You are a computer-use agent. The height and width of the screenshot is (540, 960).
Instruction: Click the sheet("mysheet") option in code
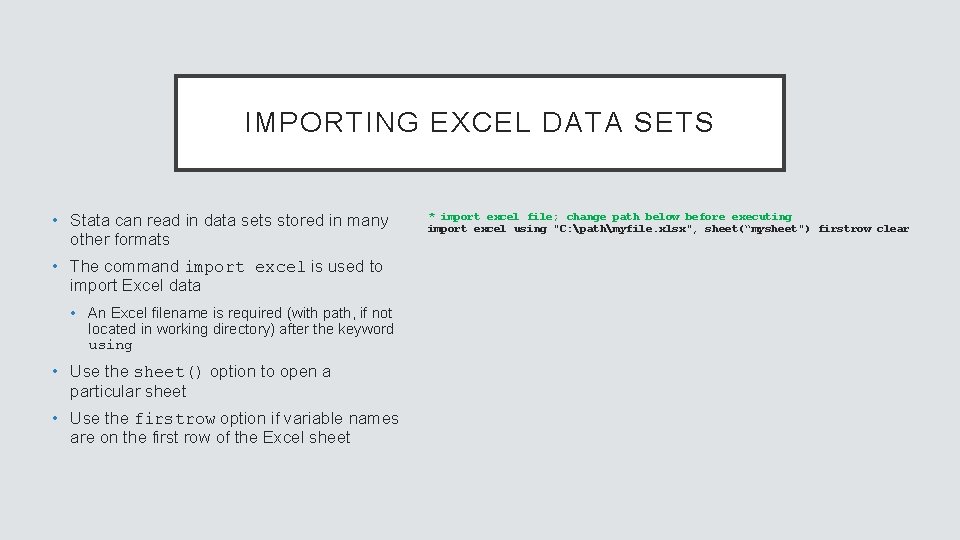click(x=757, y=229)
